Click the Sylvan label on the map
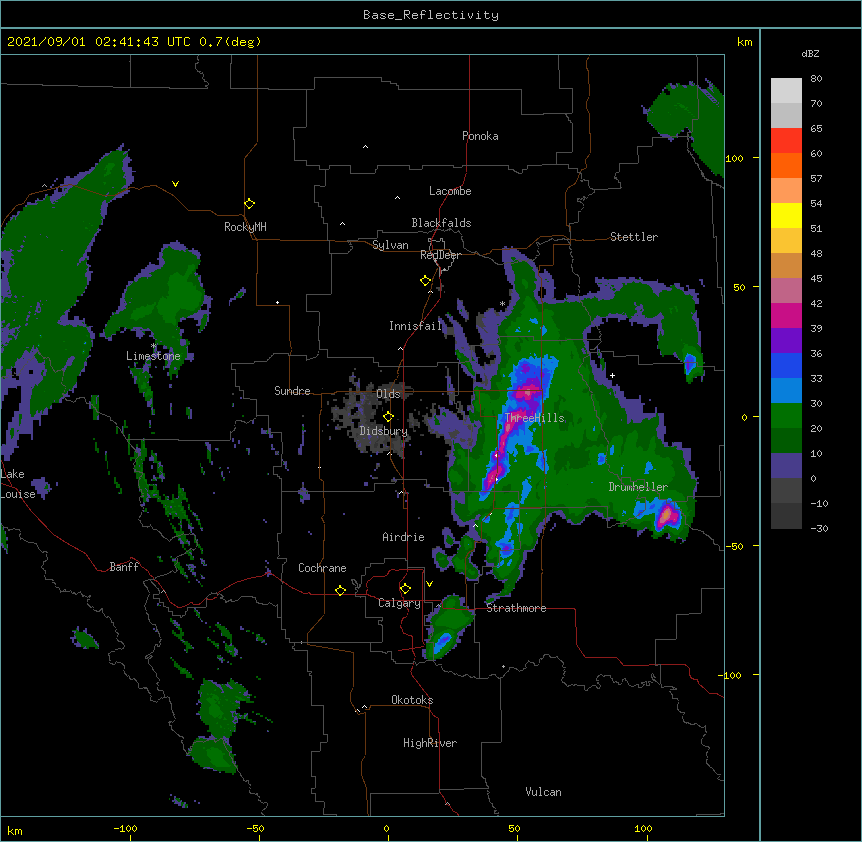The height and width of the screenshot is (842, 862). coord(390,245)
